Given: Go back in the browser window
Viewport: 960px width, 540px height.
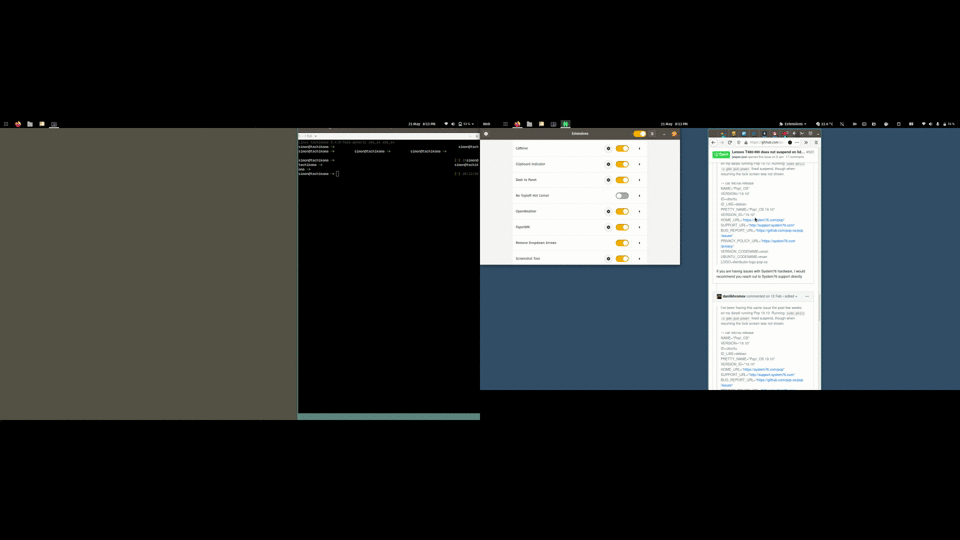Looking at the screenshot, I should point(713,142).
